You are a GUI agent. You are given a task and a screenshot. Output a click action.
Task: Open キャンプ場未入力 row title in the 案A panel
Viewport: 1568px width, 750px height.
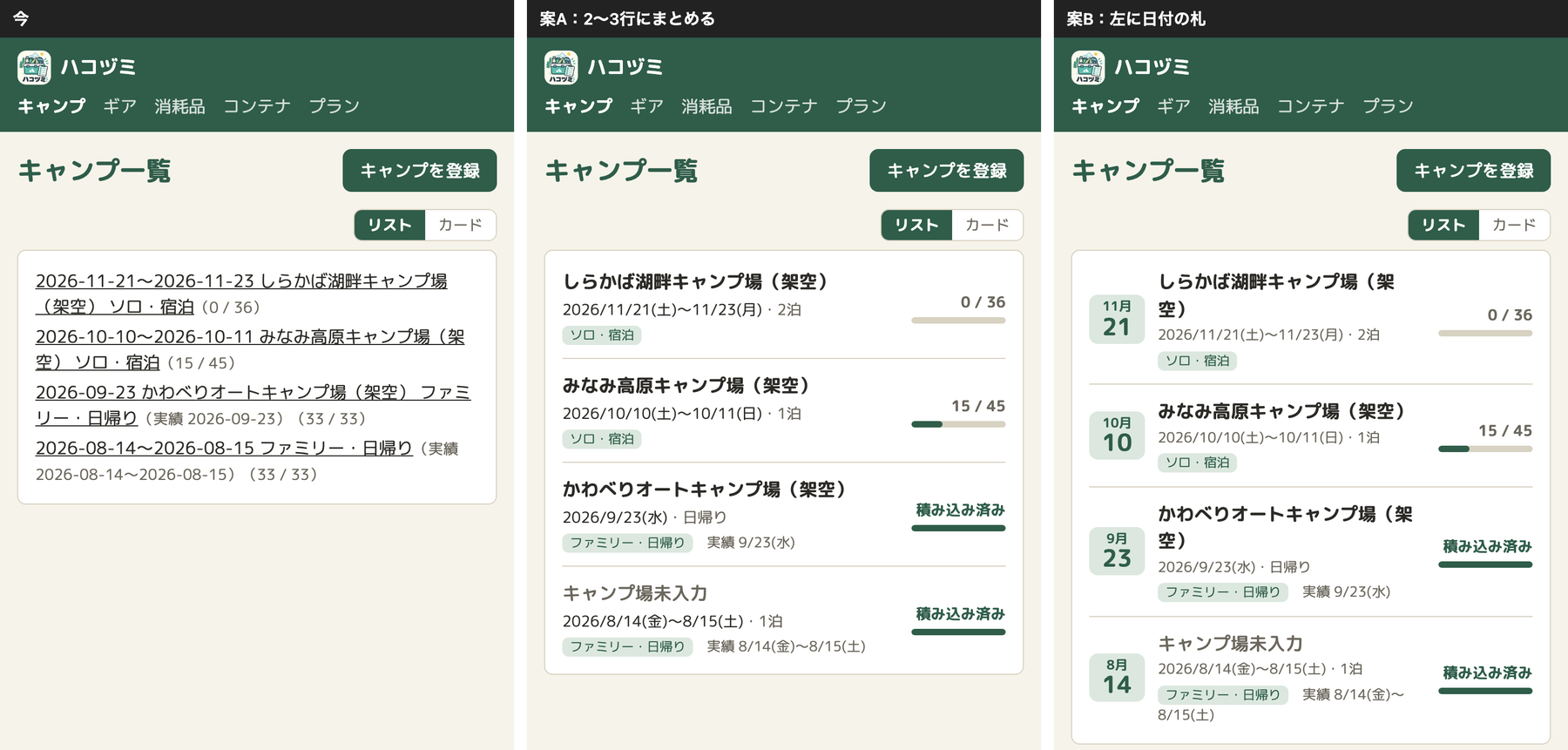click(x=635, y=593)
